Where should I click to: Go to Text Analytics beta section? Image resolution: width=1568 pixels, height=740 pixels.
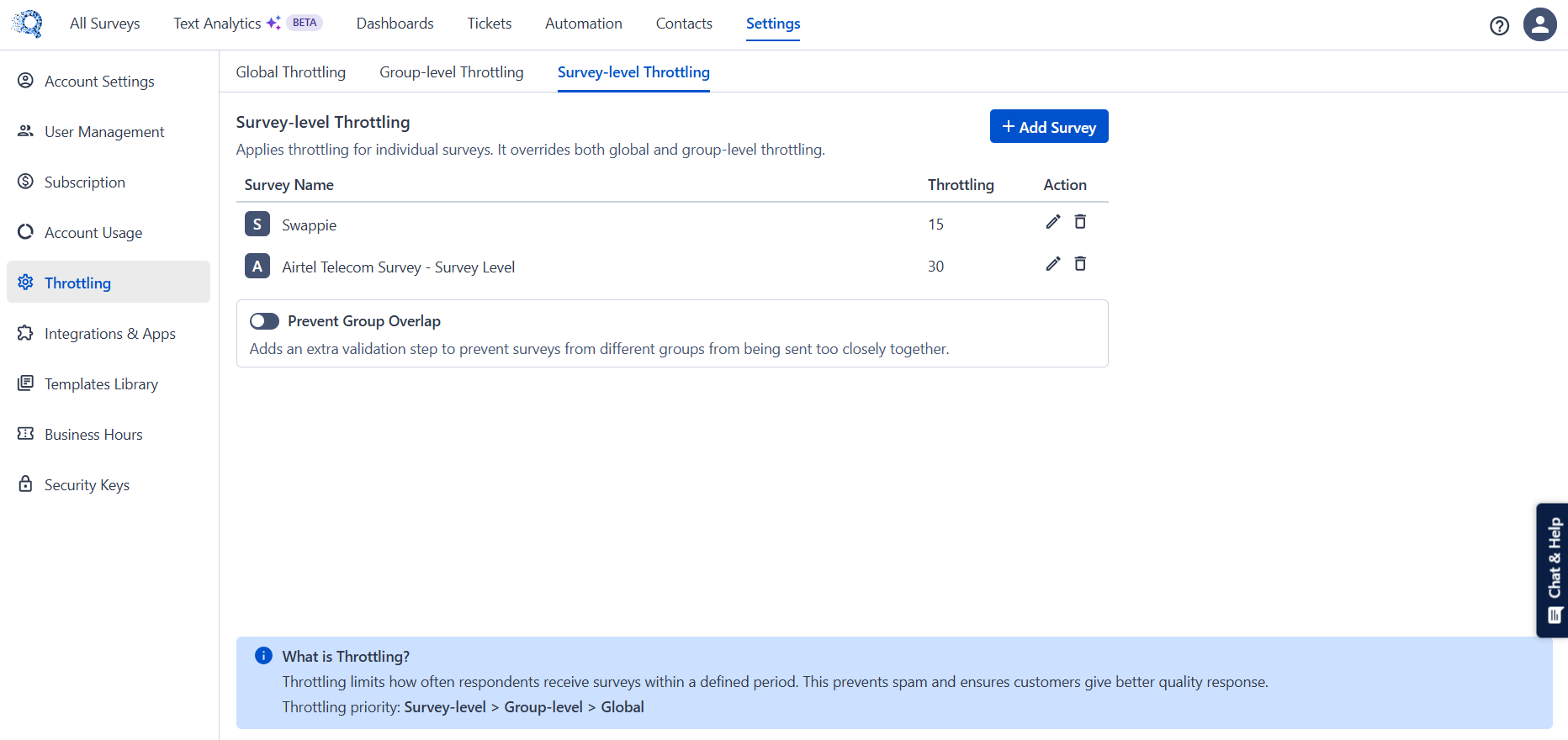(217, 24)
